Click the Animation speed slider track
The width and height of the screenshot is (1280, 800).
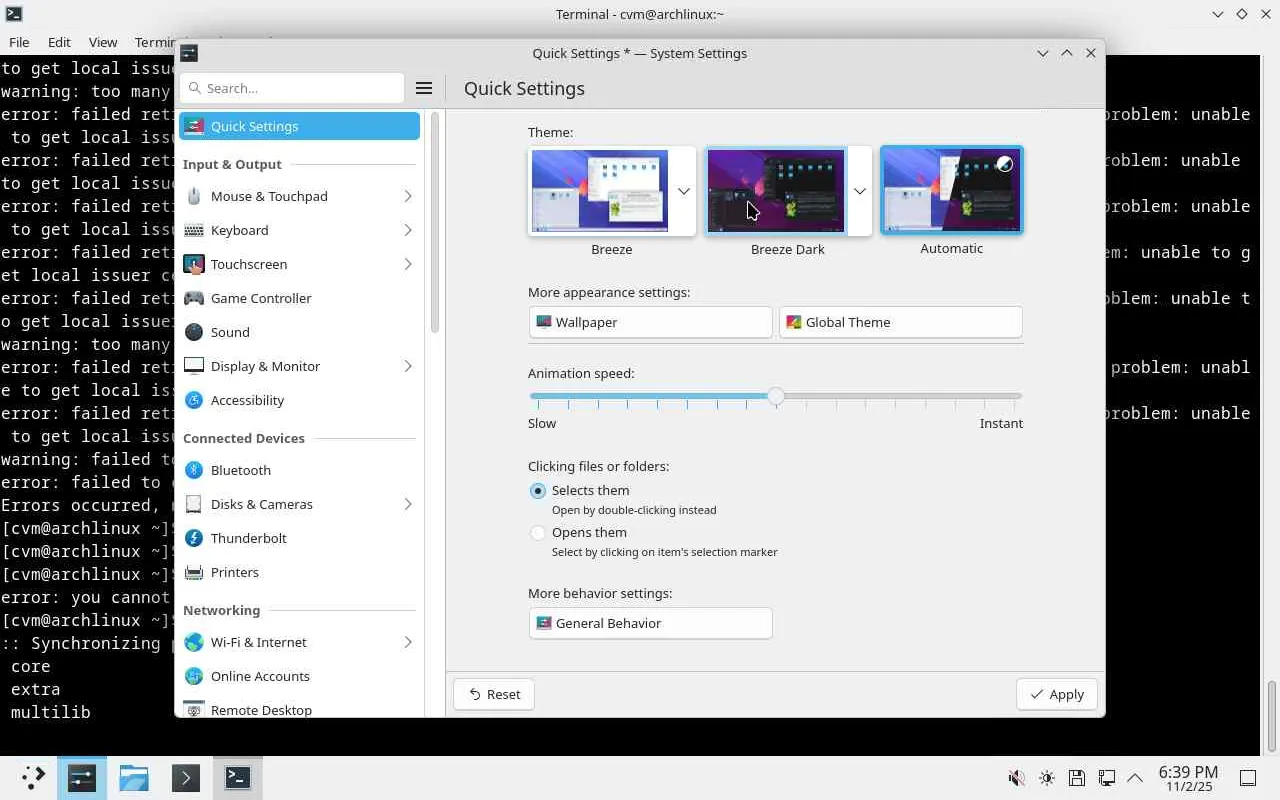coord(775,396)
